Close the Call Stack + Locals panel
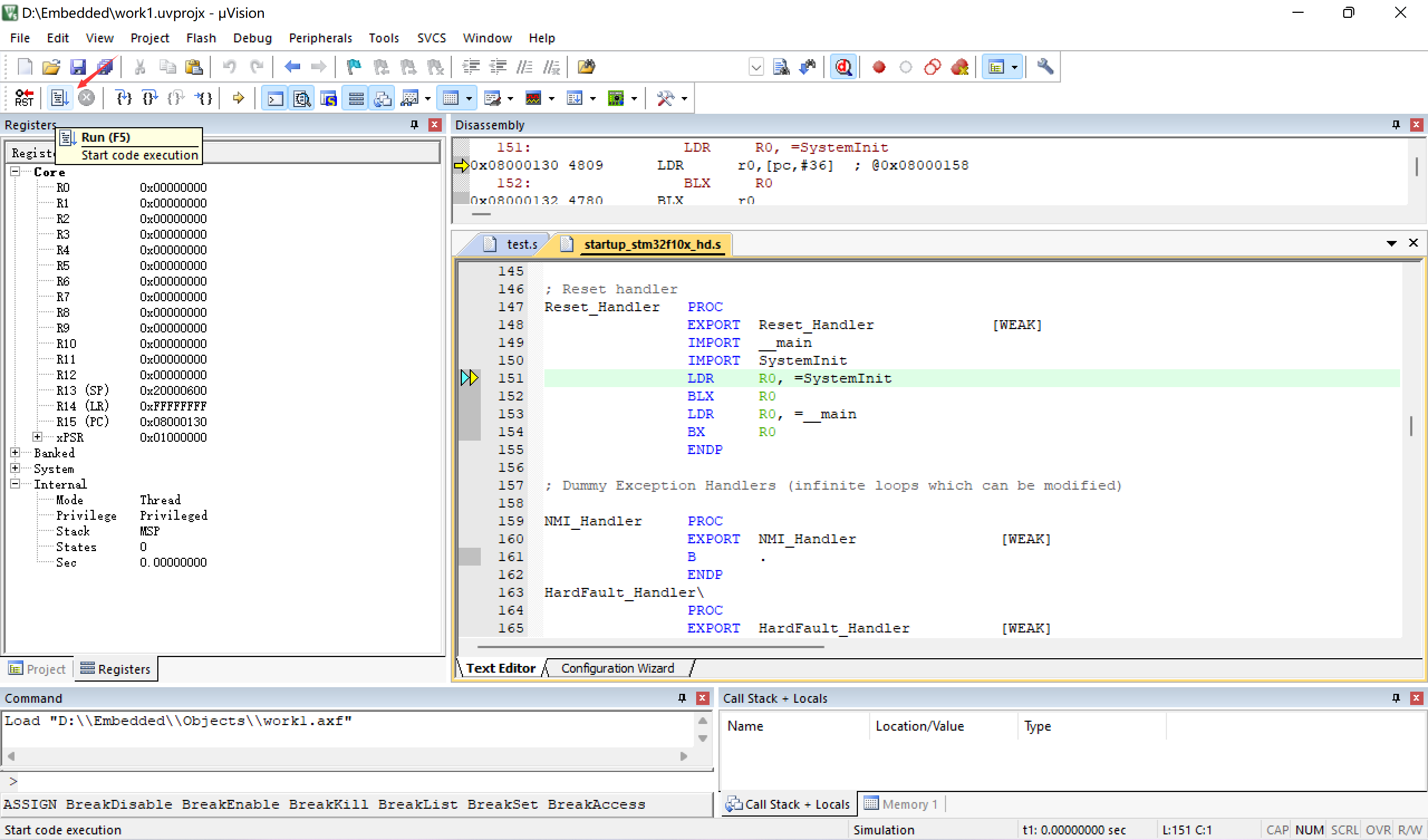Viewport: 1428px width, 840px height. pyautogui.click(x=1416, y=698)
